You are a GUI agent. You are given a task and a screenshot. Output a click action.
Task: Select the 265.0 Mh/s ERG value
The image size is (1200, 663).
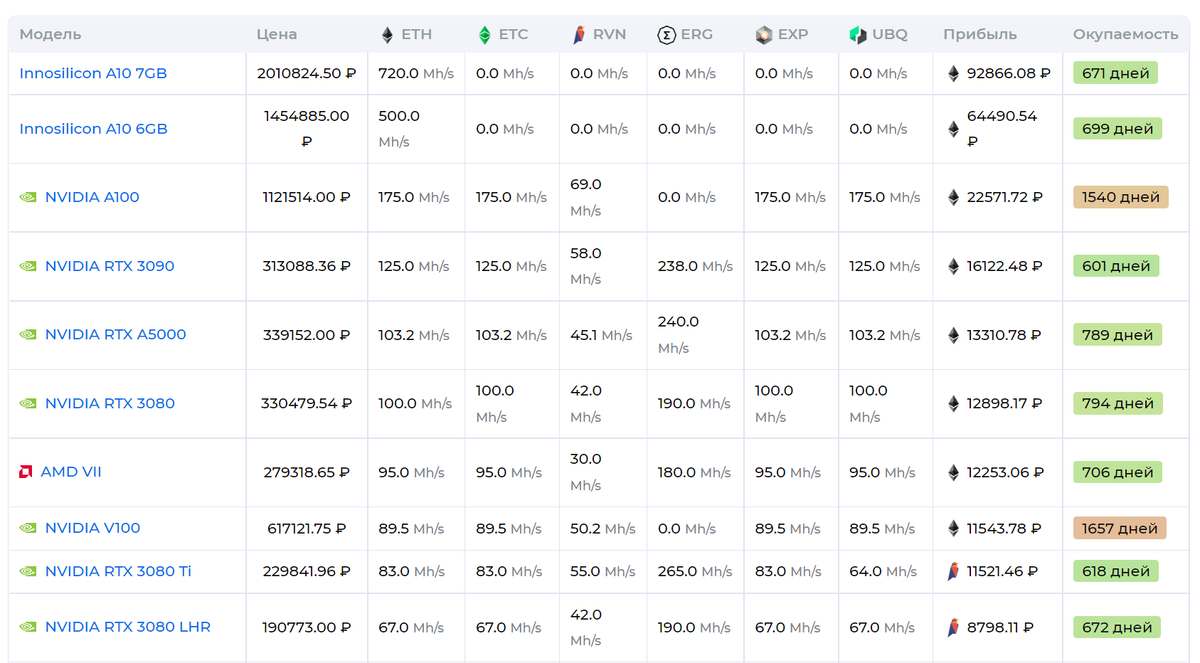(695, 572)
